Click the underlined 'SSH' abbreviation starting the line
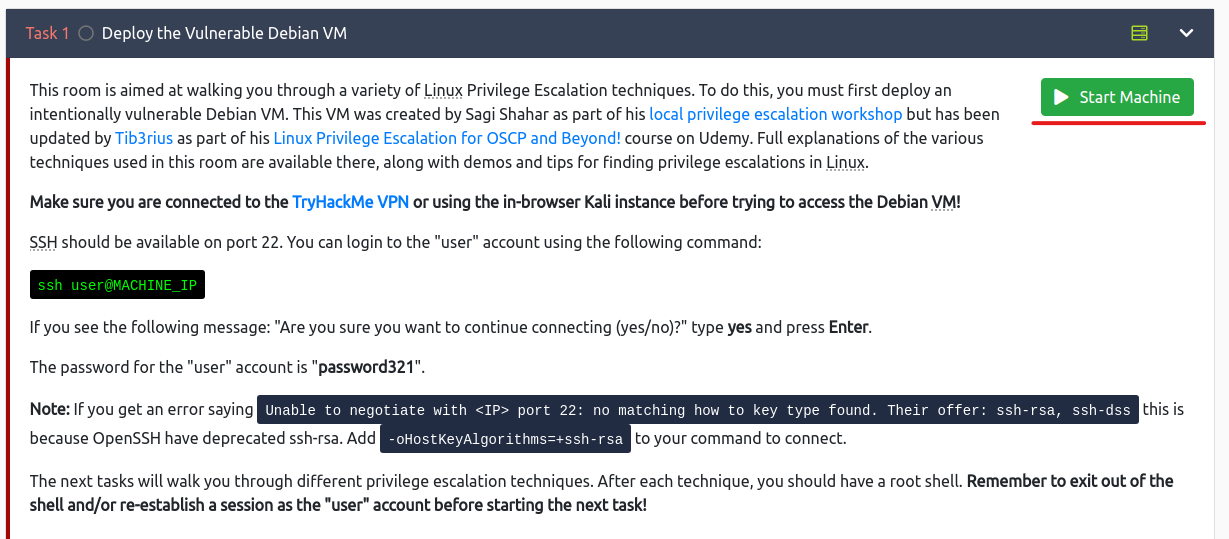This screenshot has height=539, width=1229. 44,243
